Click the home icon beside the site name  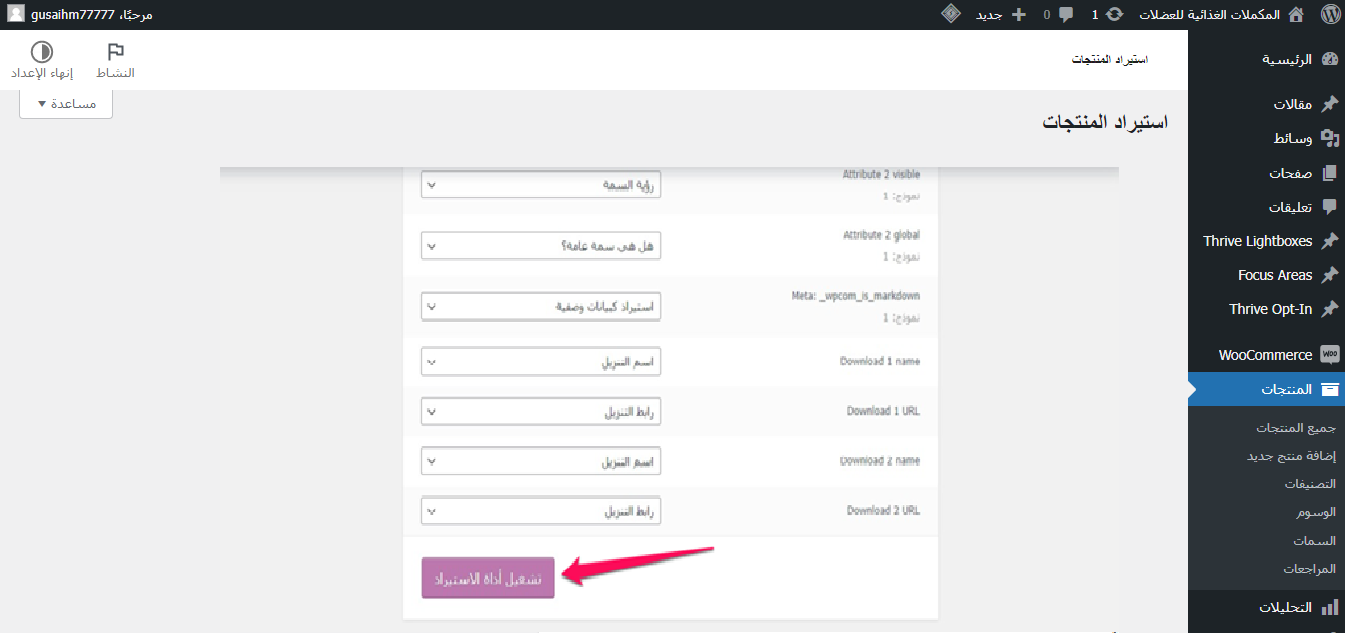click(x=1296, y=15)
